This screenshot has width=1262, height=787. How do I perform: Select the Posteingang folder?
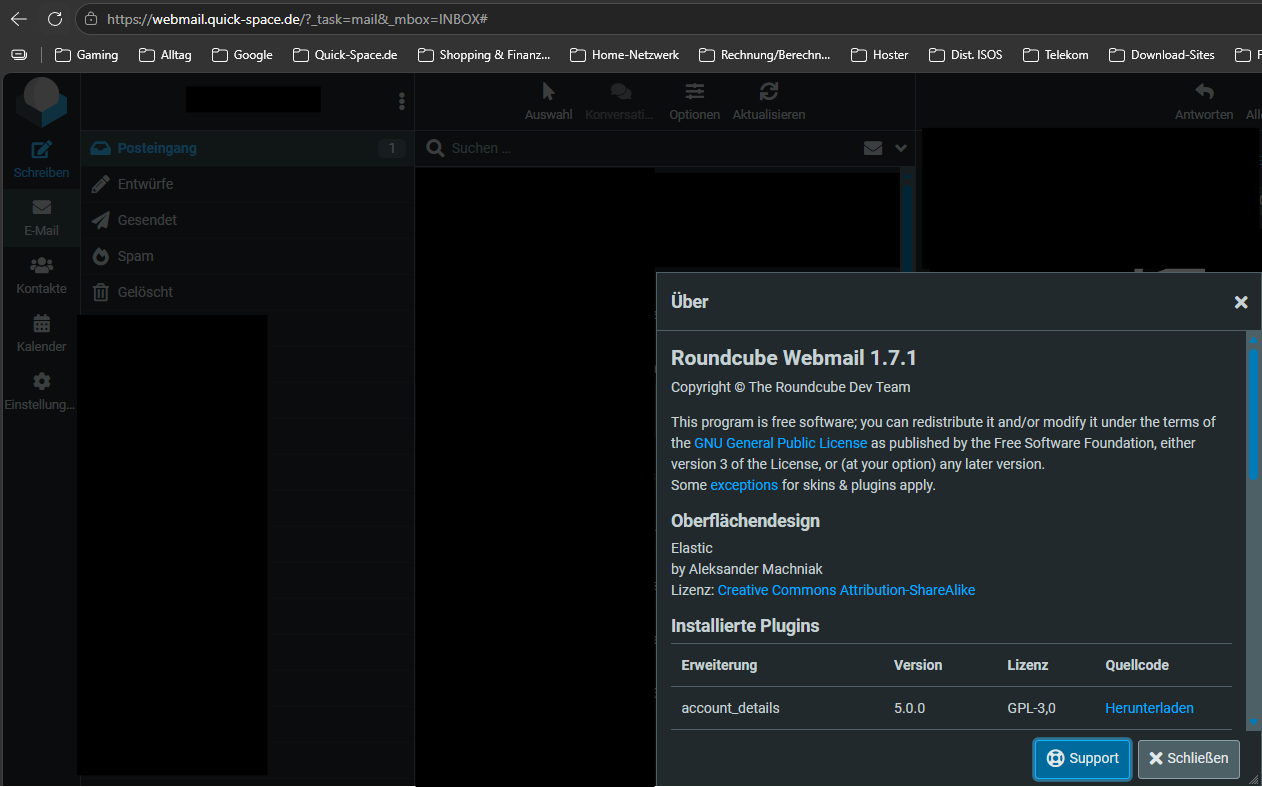click(x=247, y=148)
